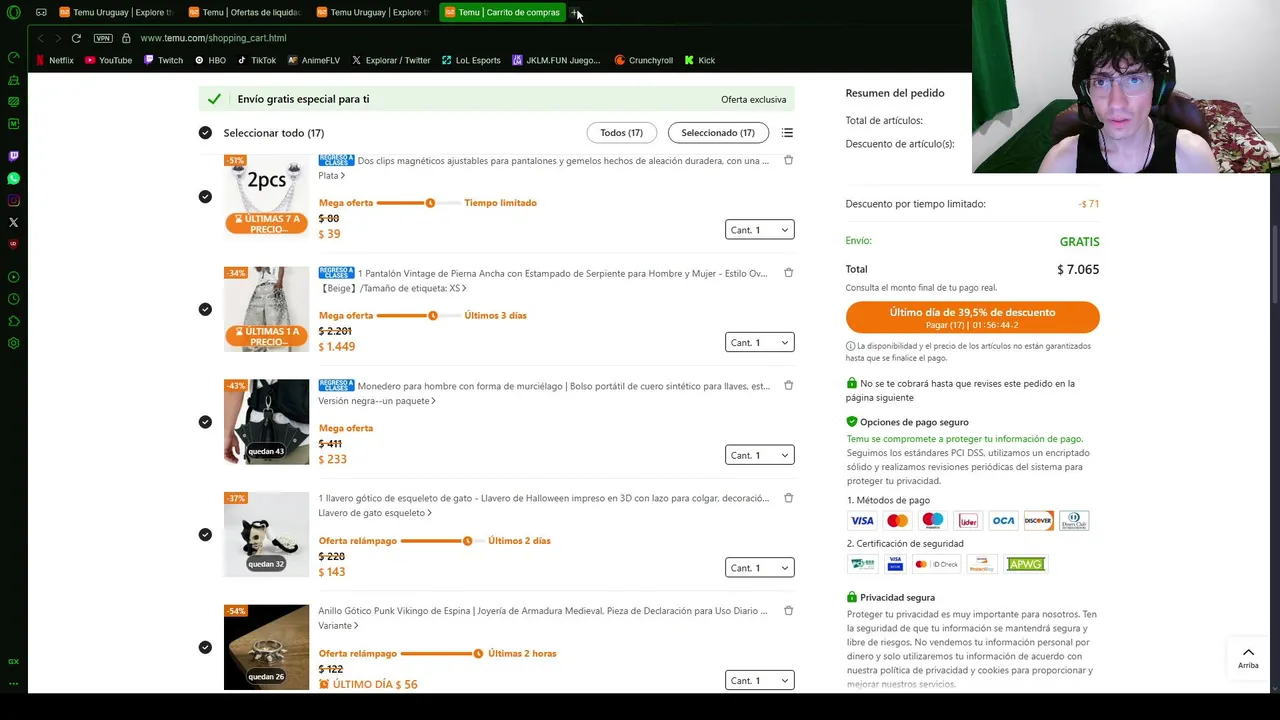Expand the Plata variant selector
Screen dimensions: 1280x720
coord(331,175)
